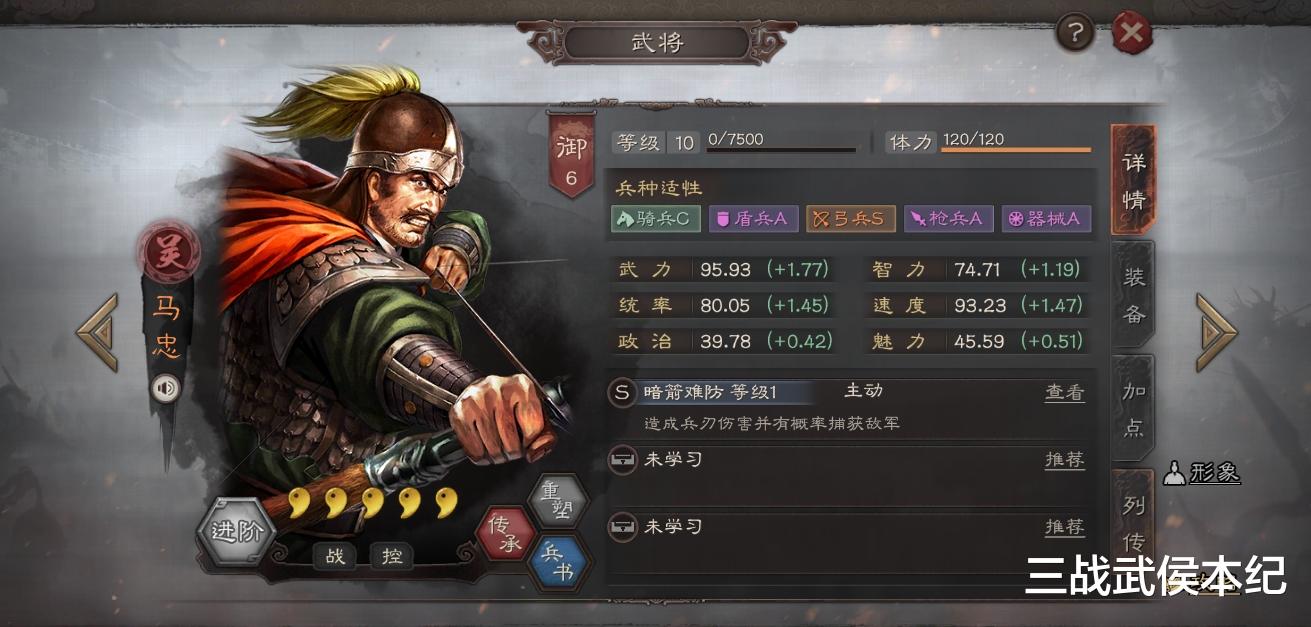1311x627 pixels.
Task: Open the 传承 red hexagon
Action: point(504,533)
